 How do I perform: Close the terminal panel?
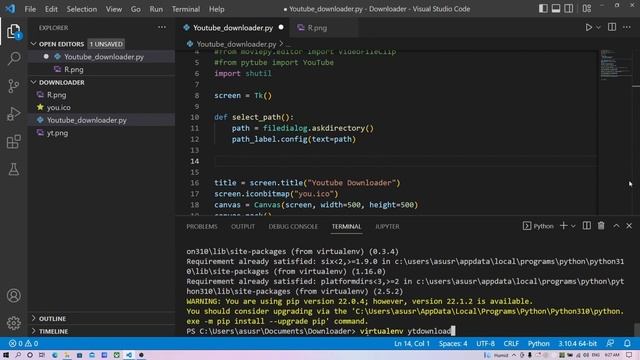click(x=629, y=226)
